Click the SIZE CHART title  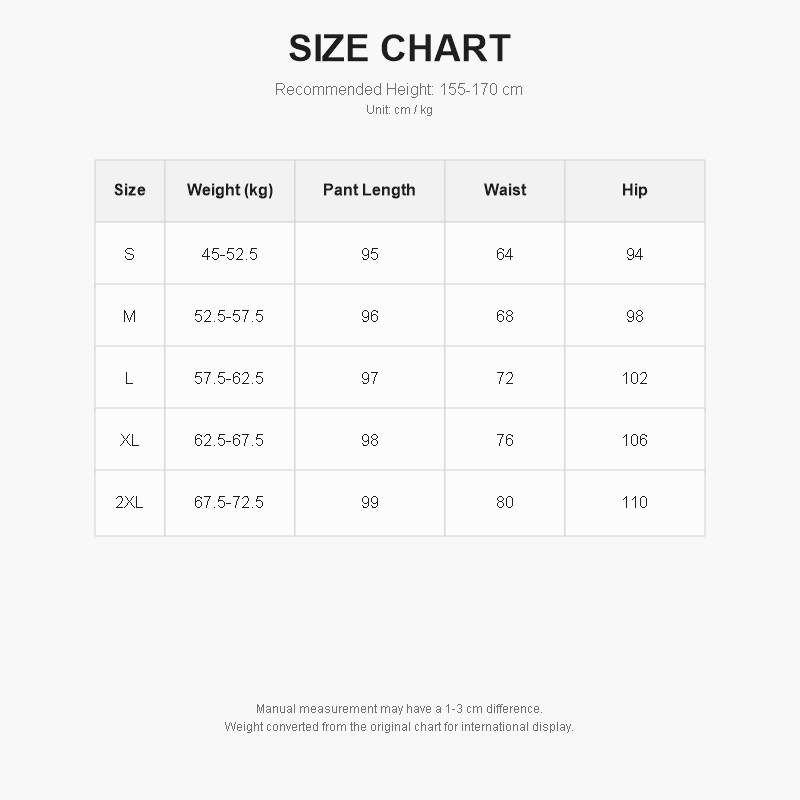point(399,48)
